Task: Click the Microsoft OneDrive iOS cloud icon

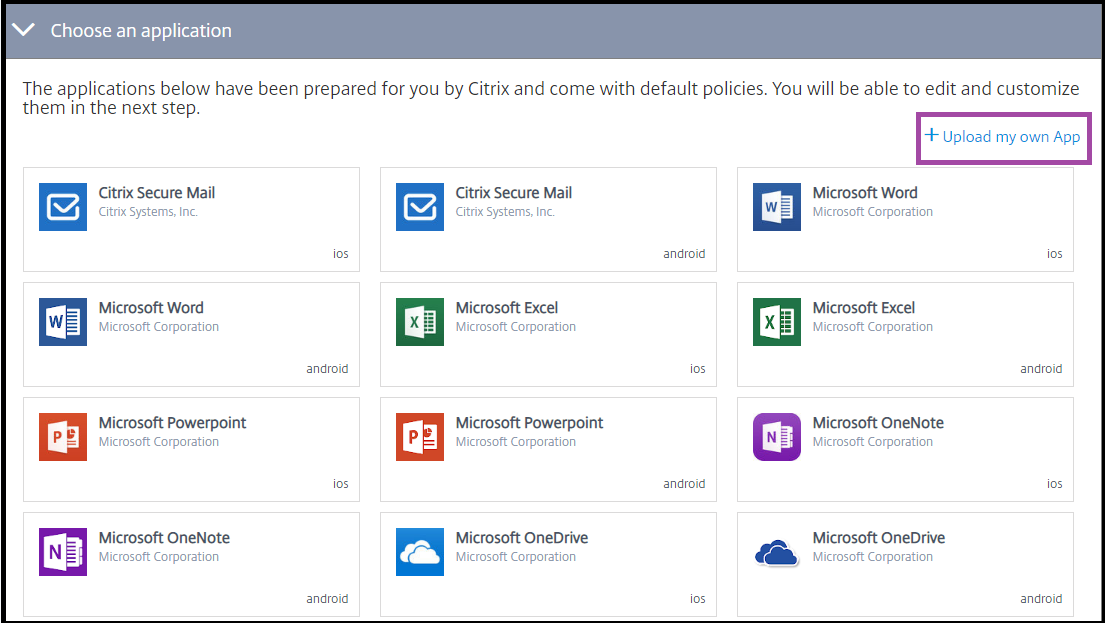Action: click(x=420, y=552)
